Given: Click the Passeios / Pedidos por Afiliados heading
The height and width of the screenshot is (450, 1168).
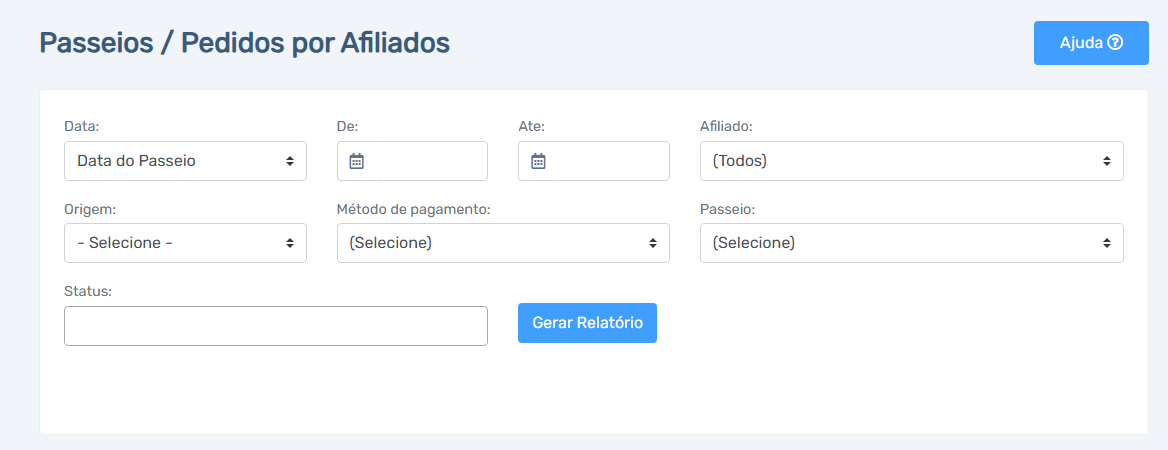Looking at the screenshot, I should [x=244, y=43].
